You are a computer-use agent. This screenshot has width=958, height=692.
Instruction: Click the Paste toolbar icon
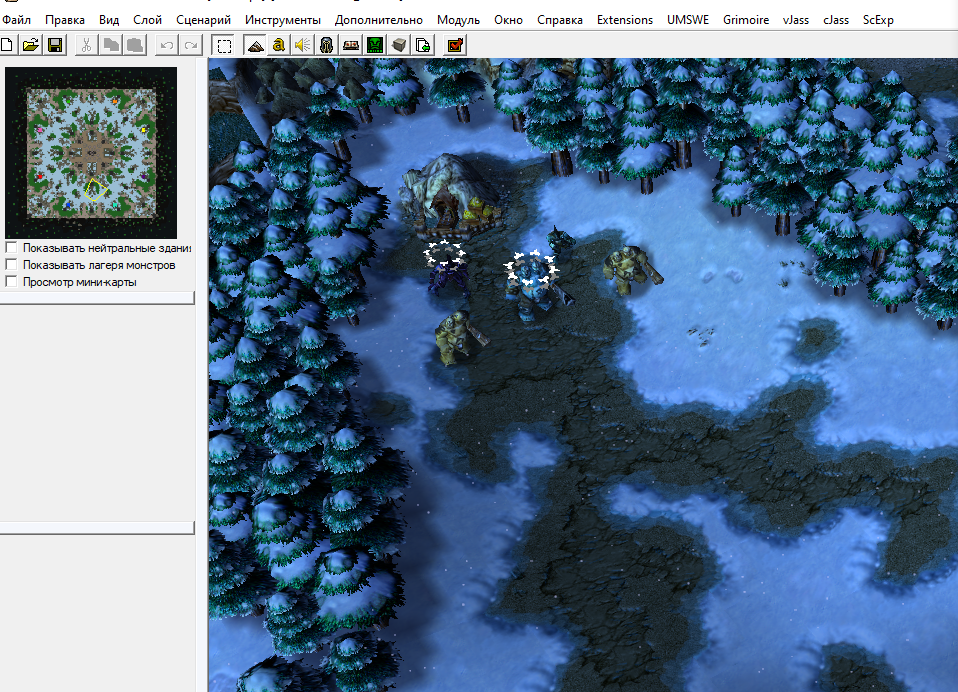135,45
